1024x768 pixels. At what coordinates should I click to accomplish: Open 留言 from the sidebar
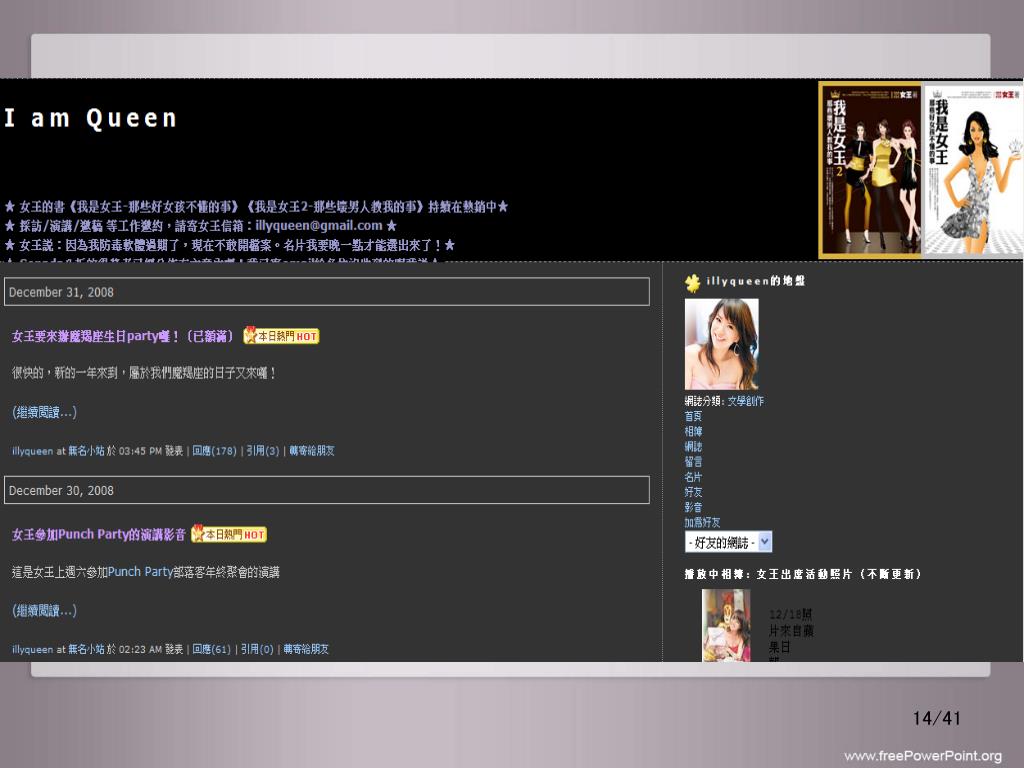pos(693,462)
